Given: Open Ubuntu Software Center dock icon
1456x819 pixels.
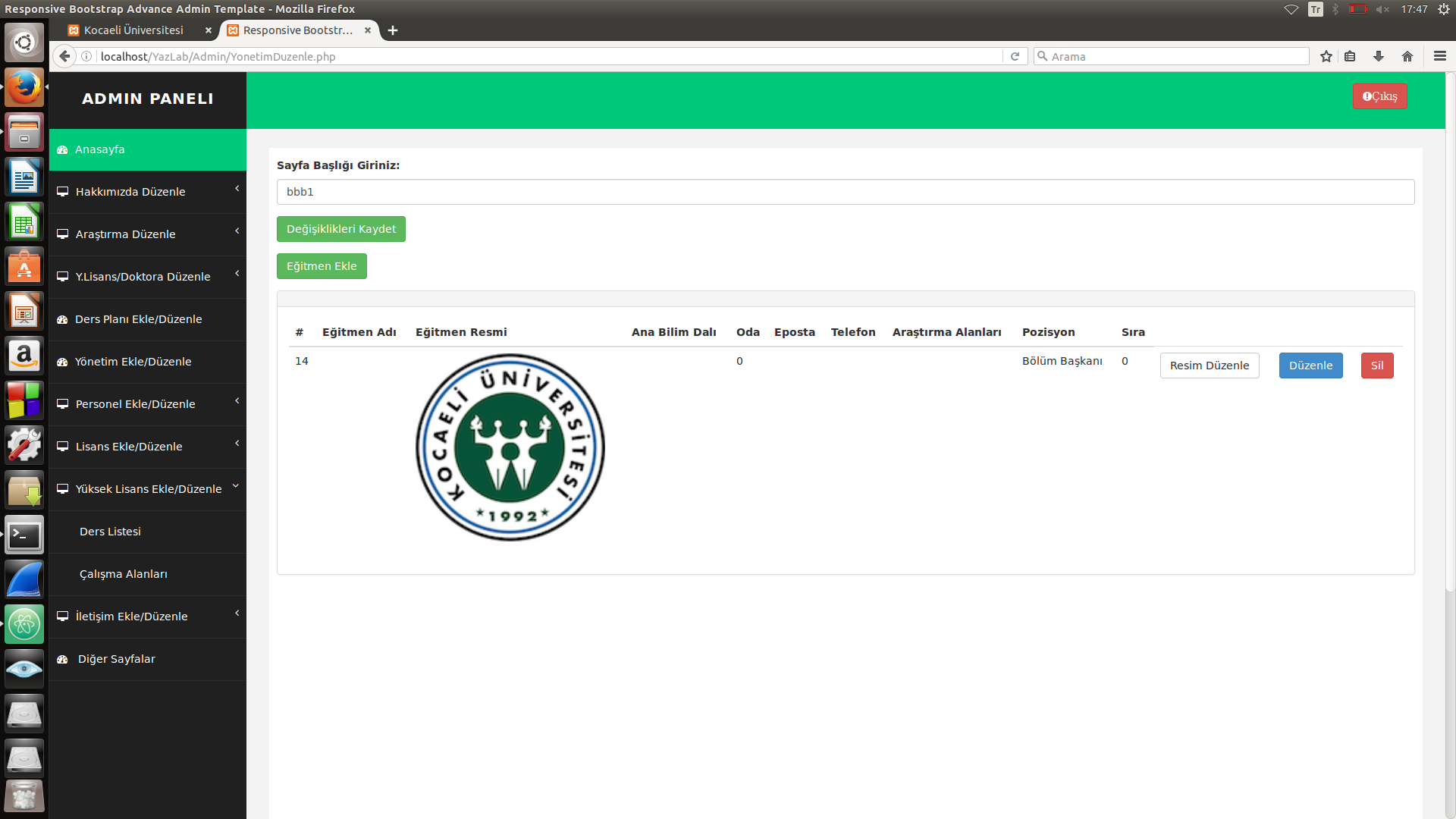Looking at the screenshot, I should pos(24,267).
